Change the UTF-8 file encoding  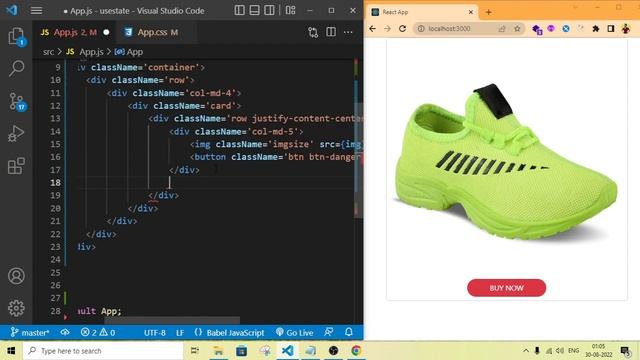pos(155,333)
